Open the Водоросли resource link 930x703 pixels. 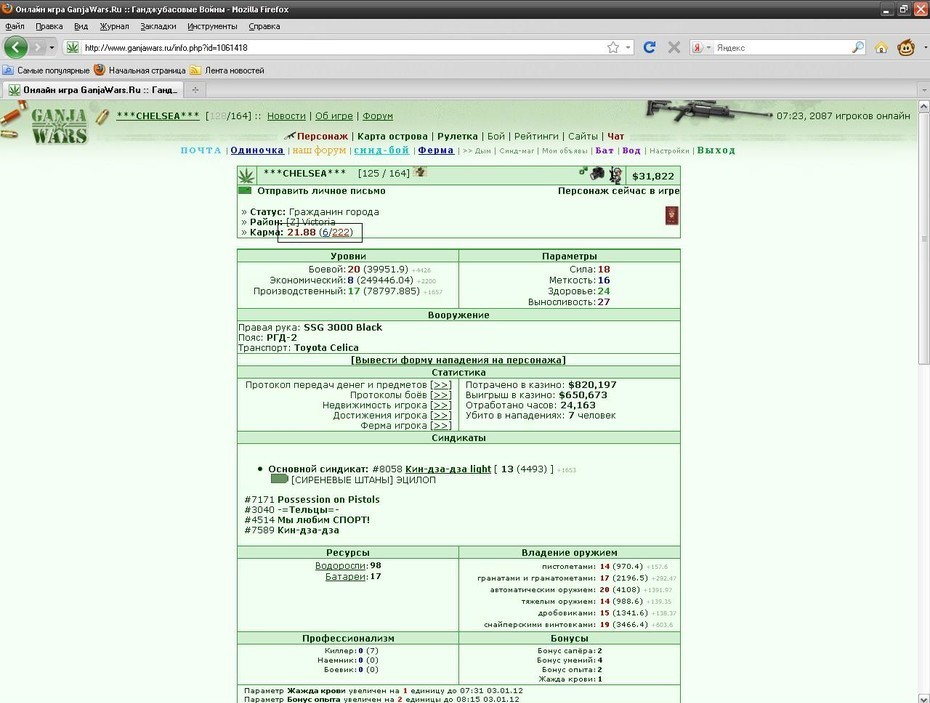pyautogui.click(x=340, y=566)
